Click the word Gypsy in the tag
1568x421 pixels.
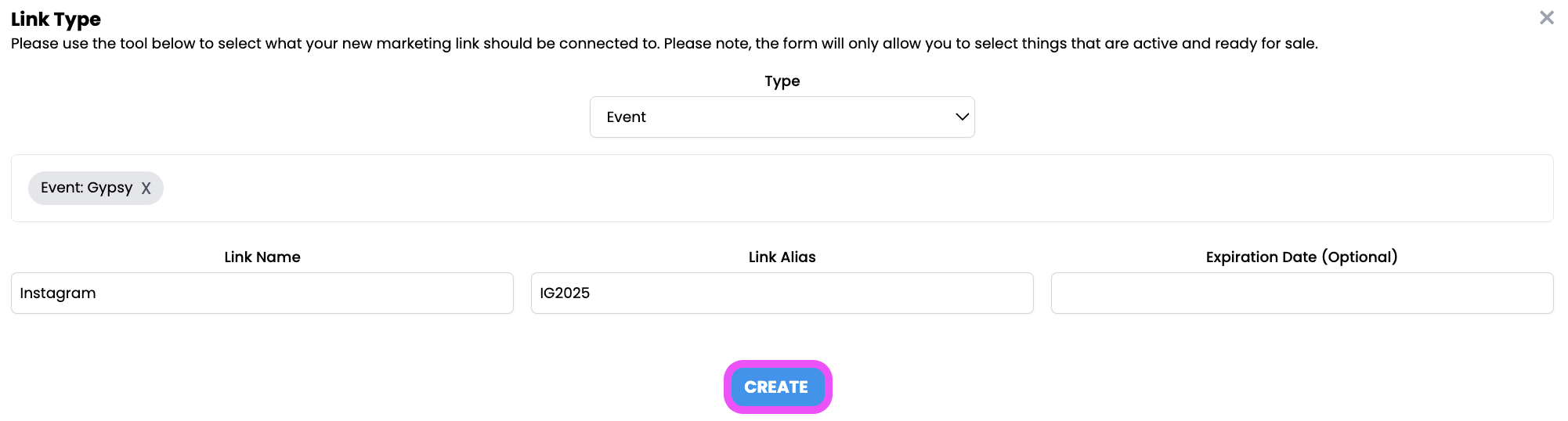(110, 188)
